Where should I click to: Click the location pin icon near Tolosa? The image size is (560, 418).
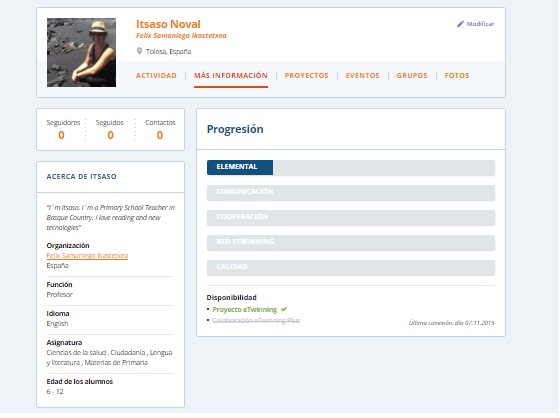click(139, 51)
